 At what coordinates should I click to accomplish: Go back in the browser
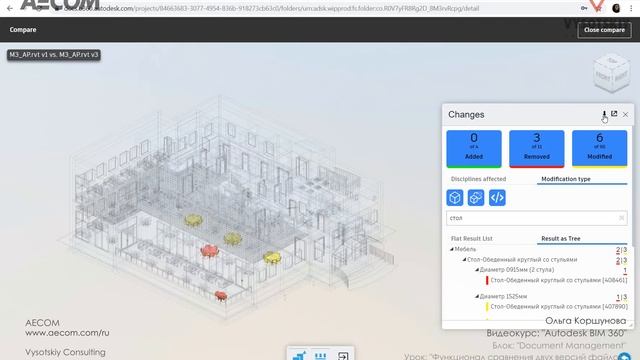tap(10, 8)
